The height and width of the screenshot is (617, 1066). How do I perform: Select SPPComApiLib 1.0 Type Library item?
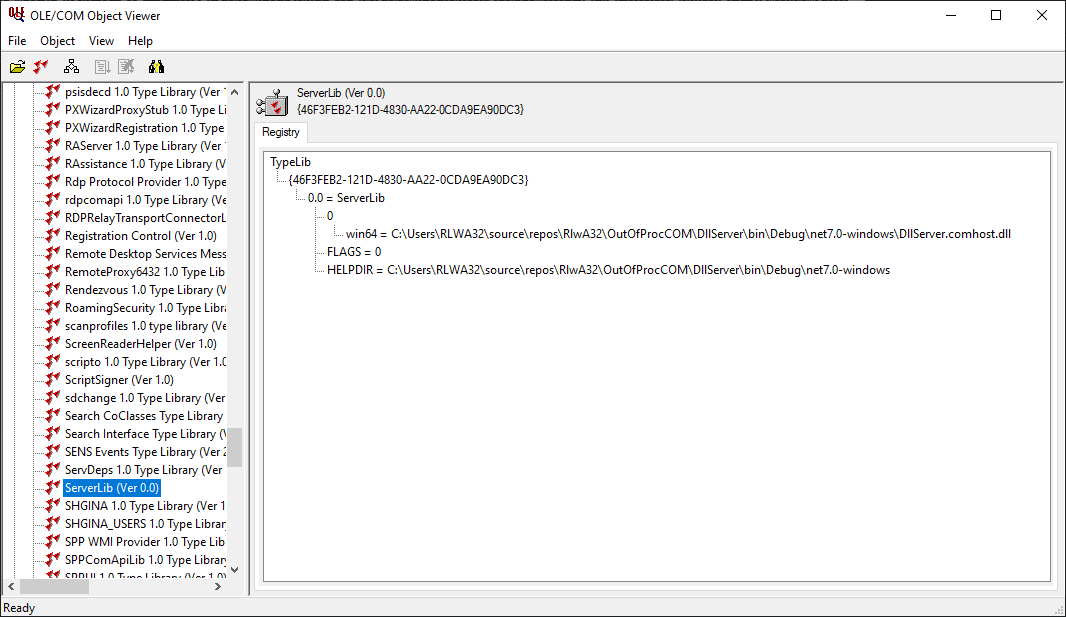145,560
